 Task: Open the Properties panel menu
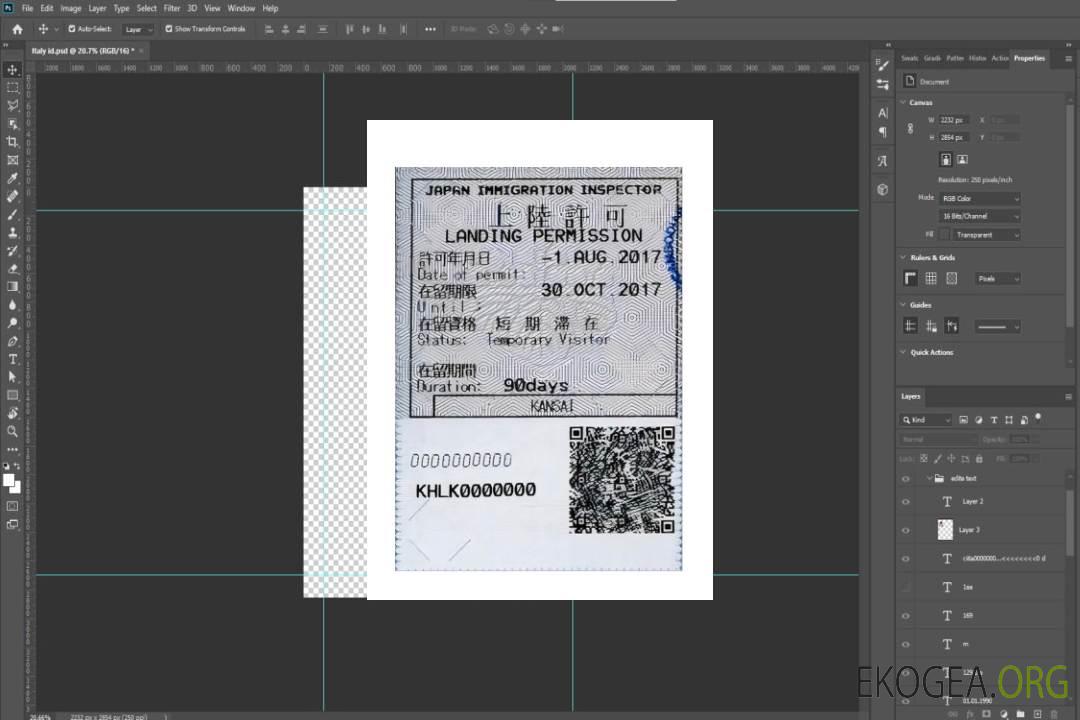pos(1068,59)
